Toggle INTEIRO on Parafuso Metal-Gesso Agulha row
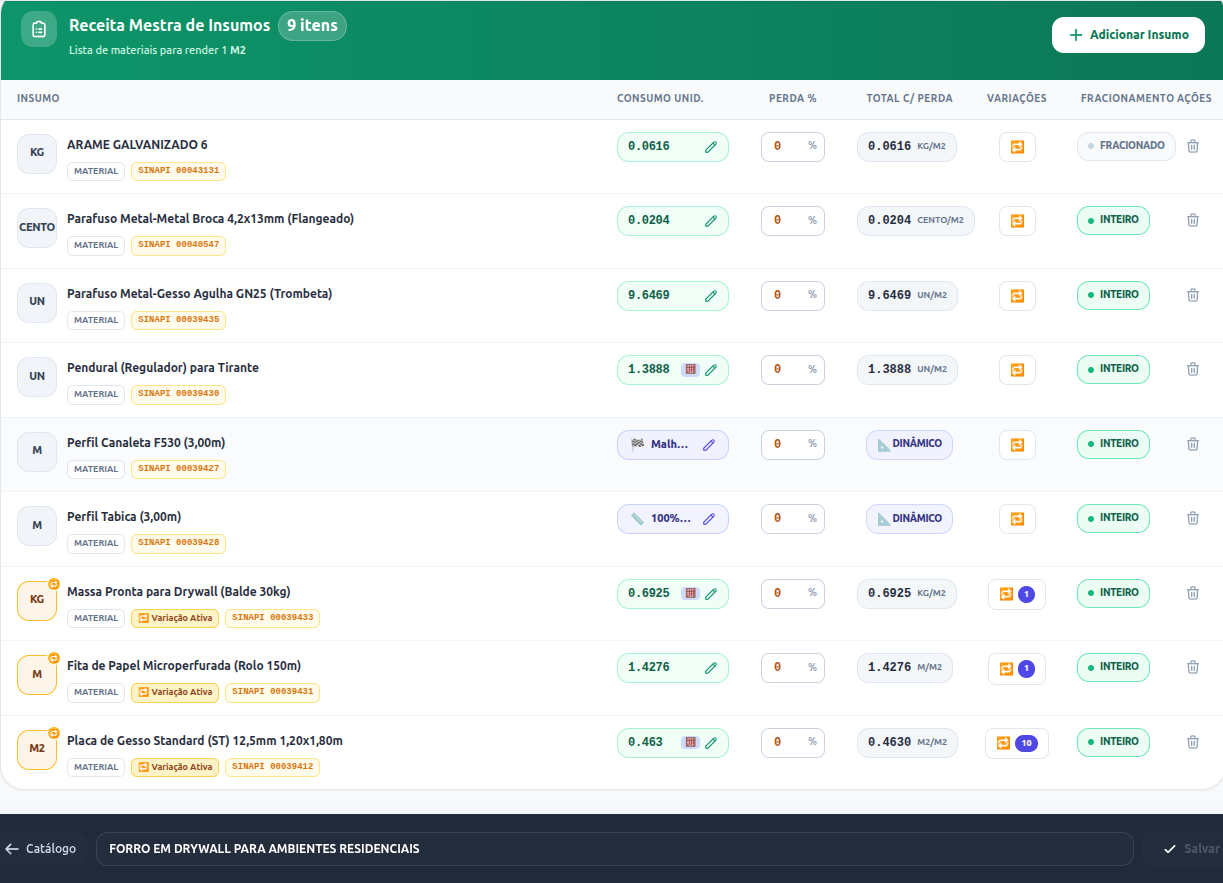Image resolution: width=1223 pixels, height=883 pixels. [x=1113, y=295]
